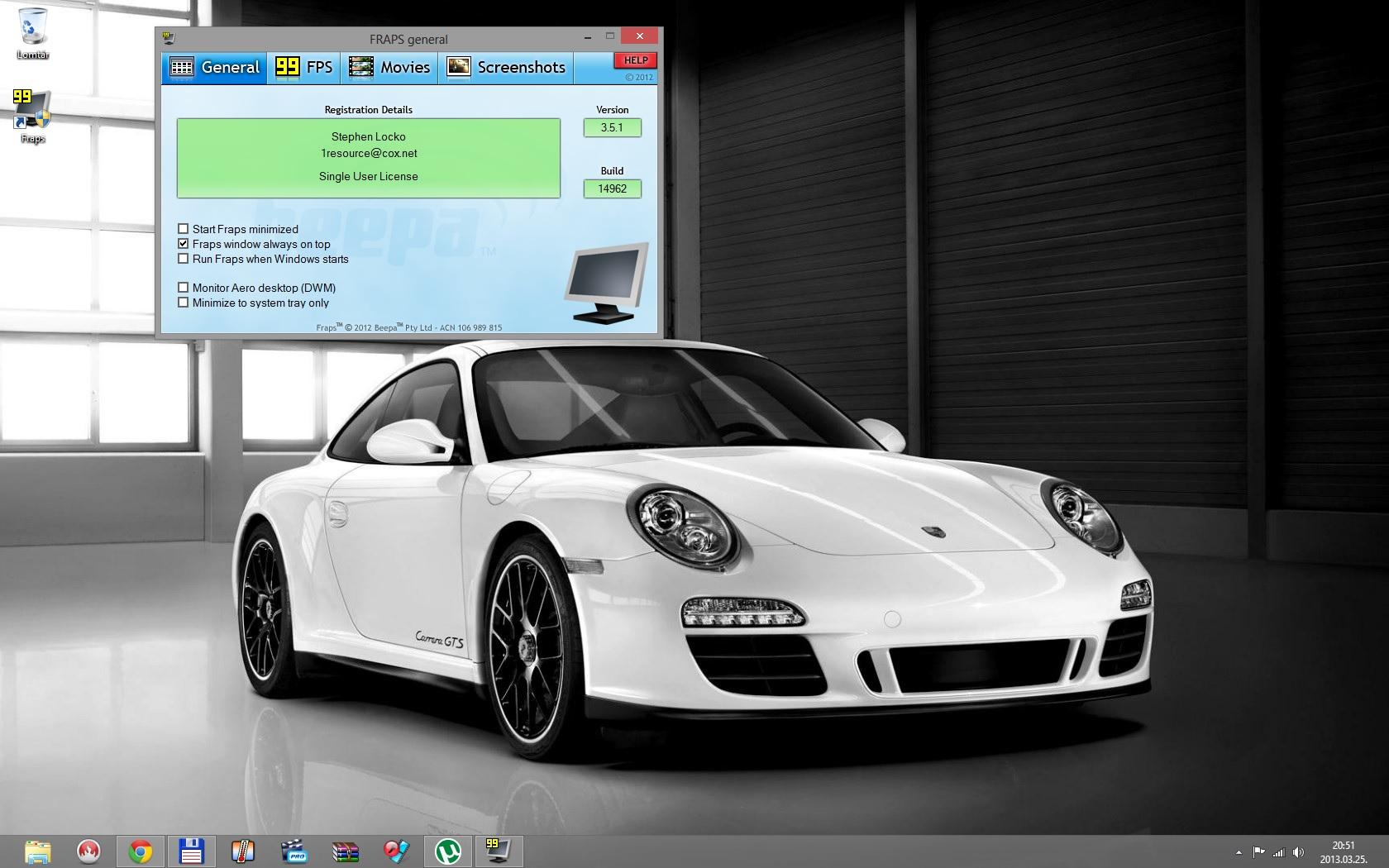Viewport: 1389px width, 868px height.
Task: Open the FPS tab
Action: pos(304,68)
